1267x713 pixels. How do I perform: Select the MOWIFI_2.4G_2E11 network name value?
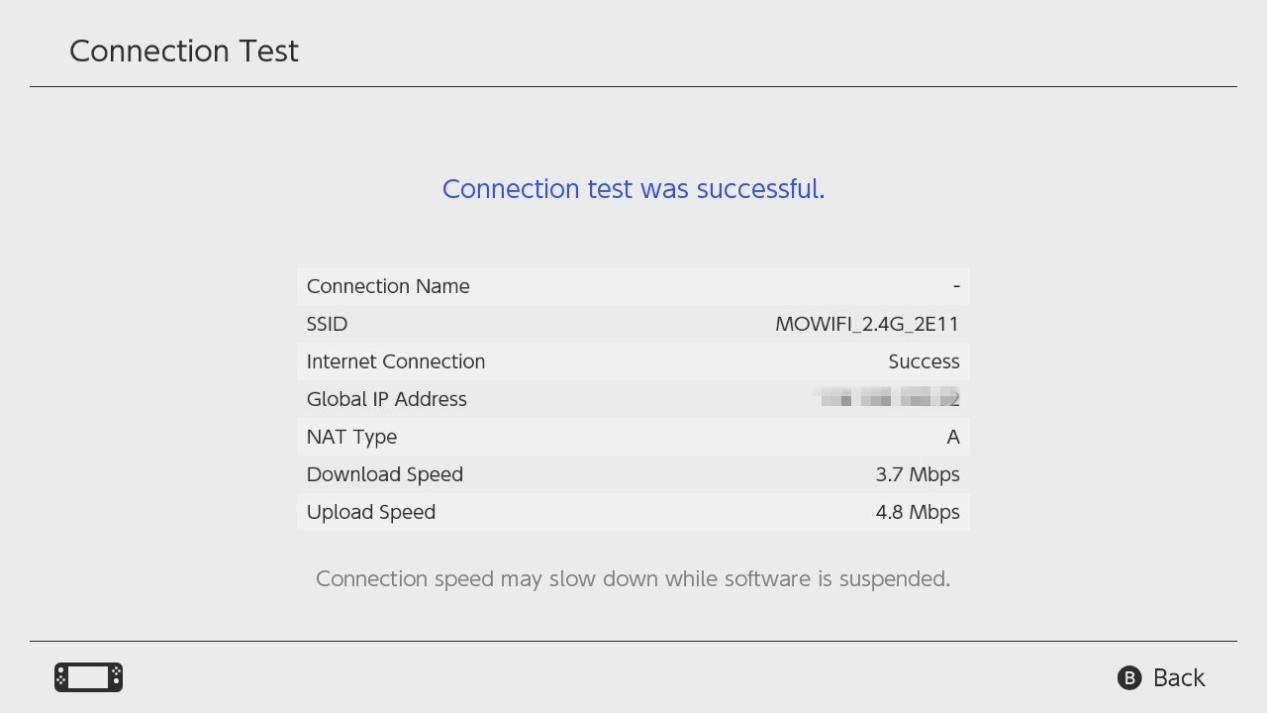(x=867, y=324)
